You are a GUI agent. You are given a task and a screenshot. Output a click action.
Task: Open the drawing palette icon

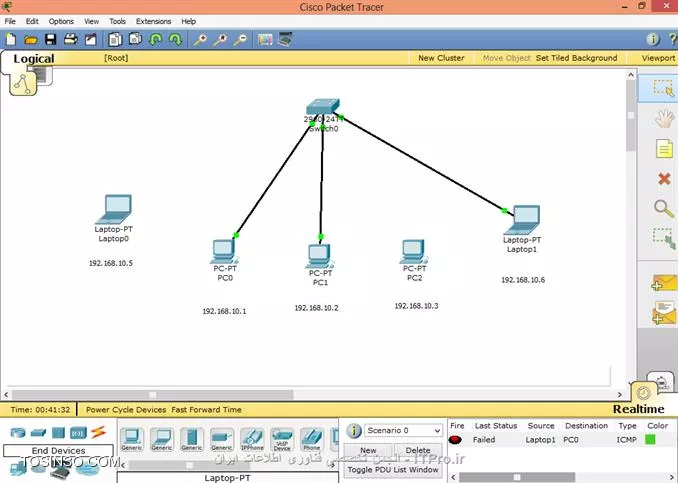(x=265, y=40)
